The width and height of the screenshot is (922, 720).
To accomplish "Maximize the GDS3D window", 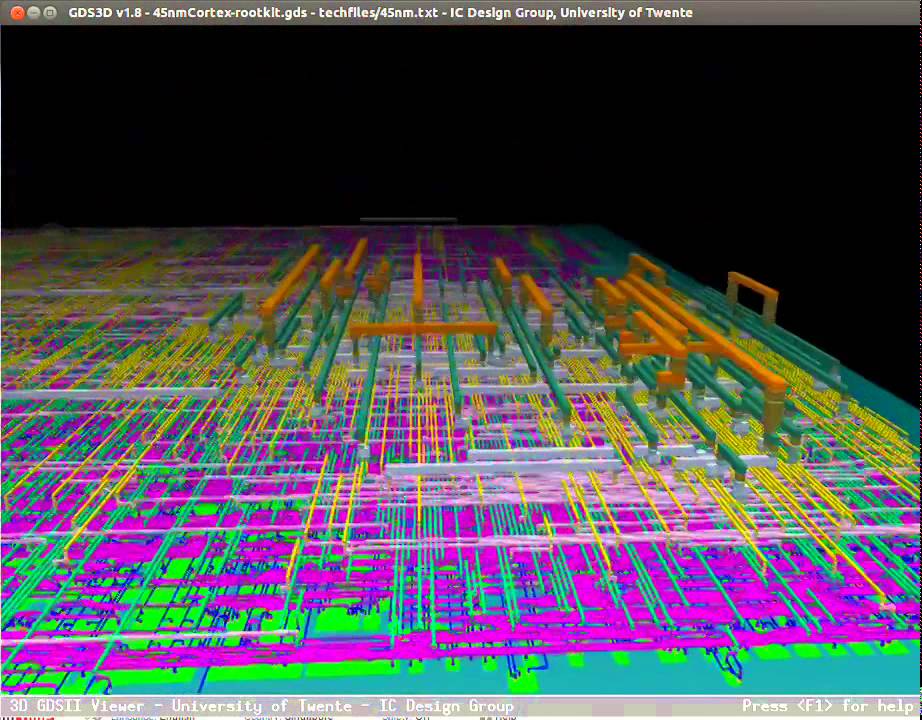I will point(51,12).
